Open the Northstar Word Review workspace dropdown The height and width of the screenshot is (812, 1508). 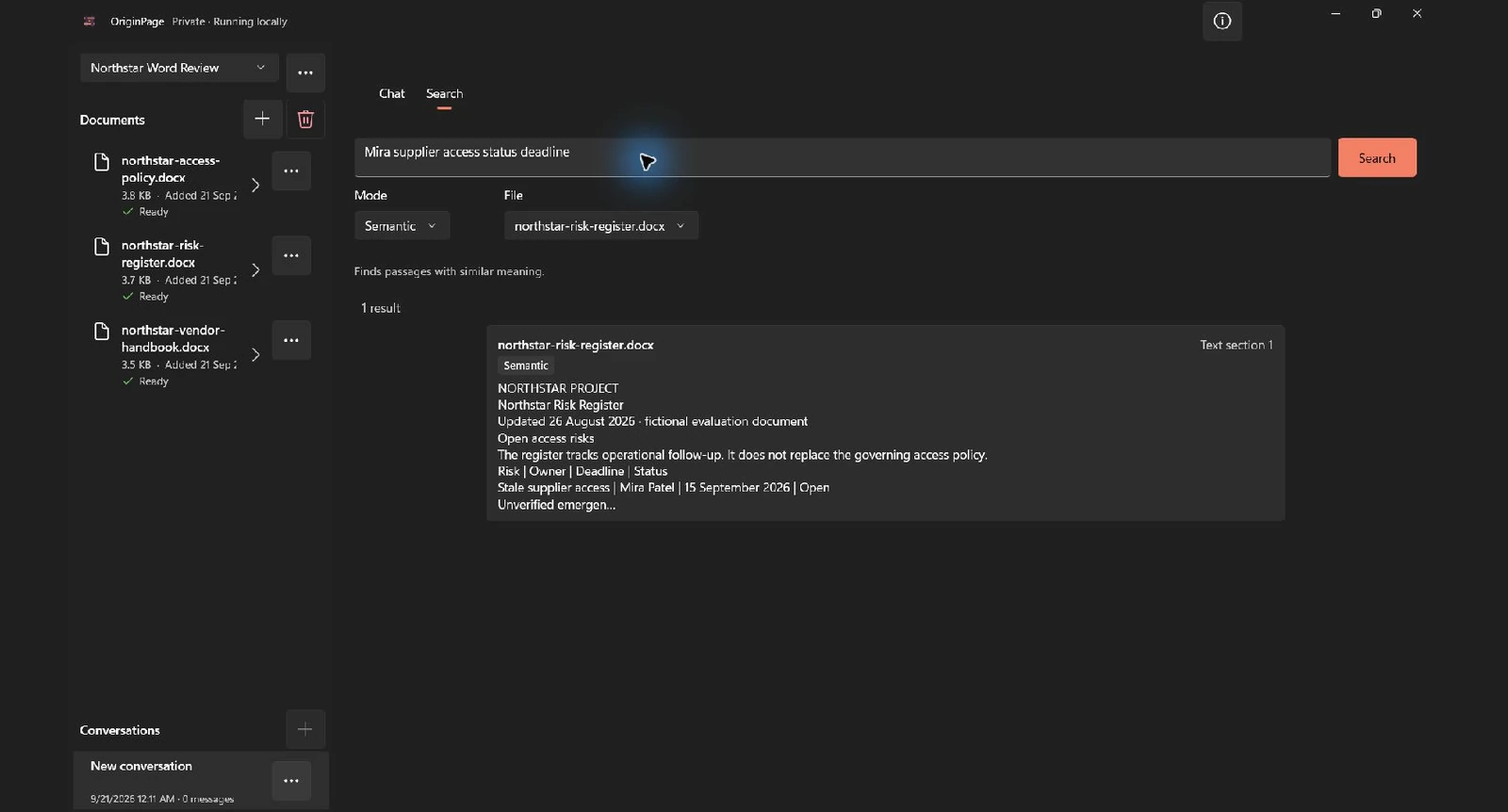(x=179, y=68)
